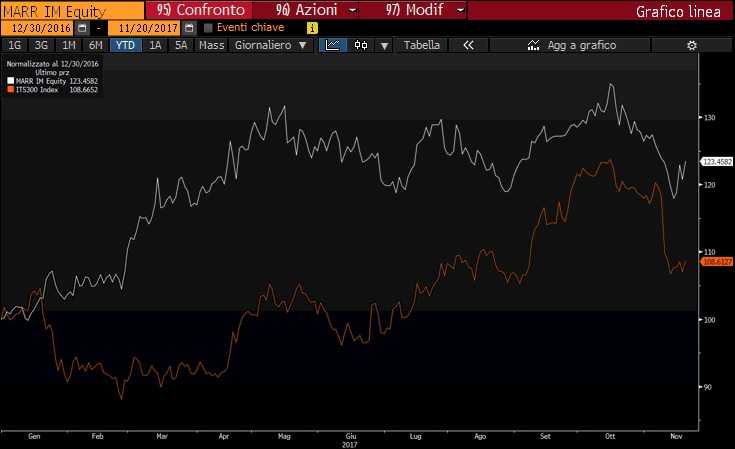
Task: Select the line chart type icon
Action: coord(333,45)
